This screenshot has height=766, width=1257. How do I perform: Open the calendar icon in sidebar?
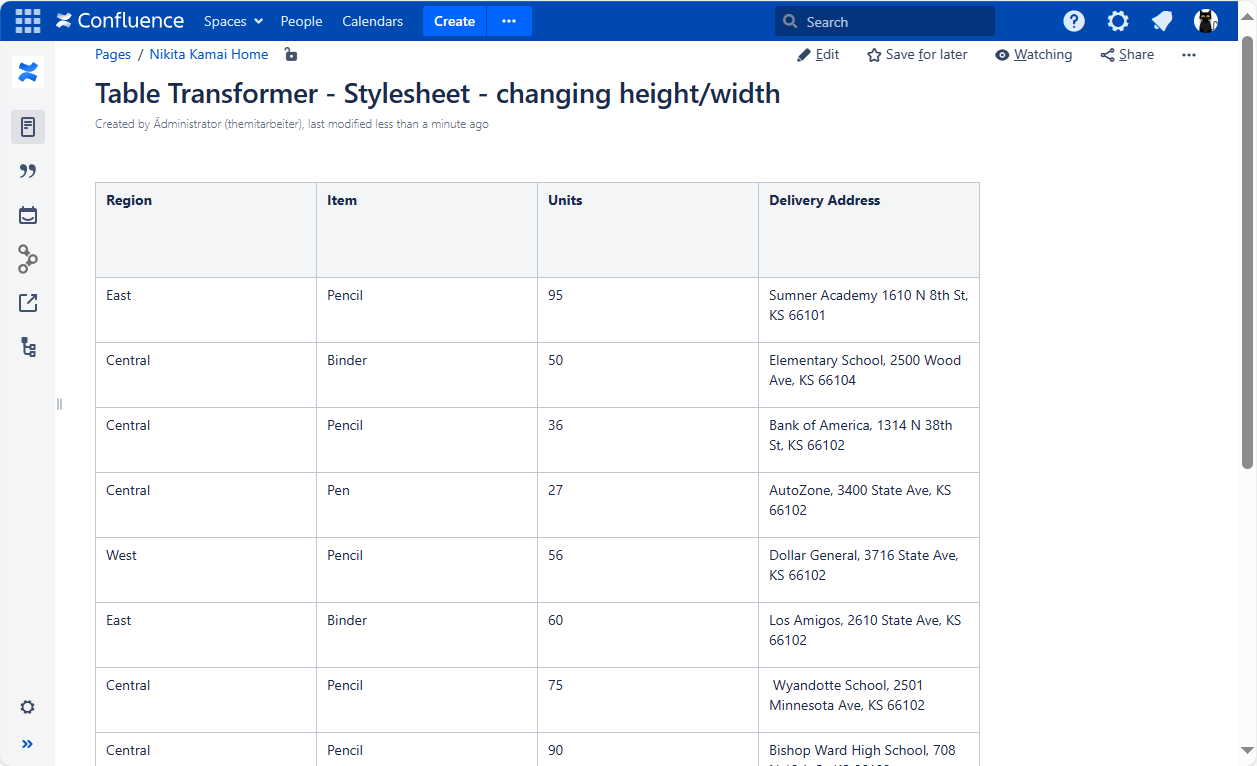pos(28,215)
